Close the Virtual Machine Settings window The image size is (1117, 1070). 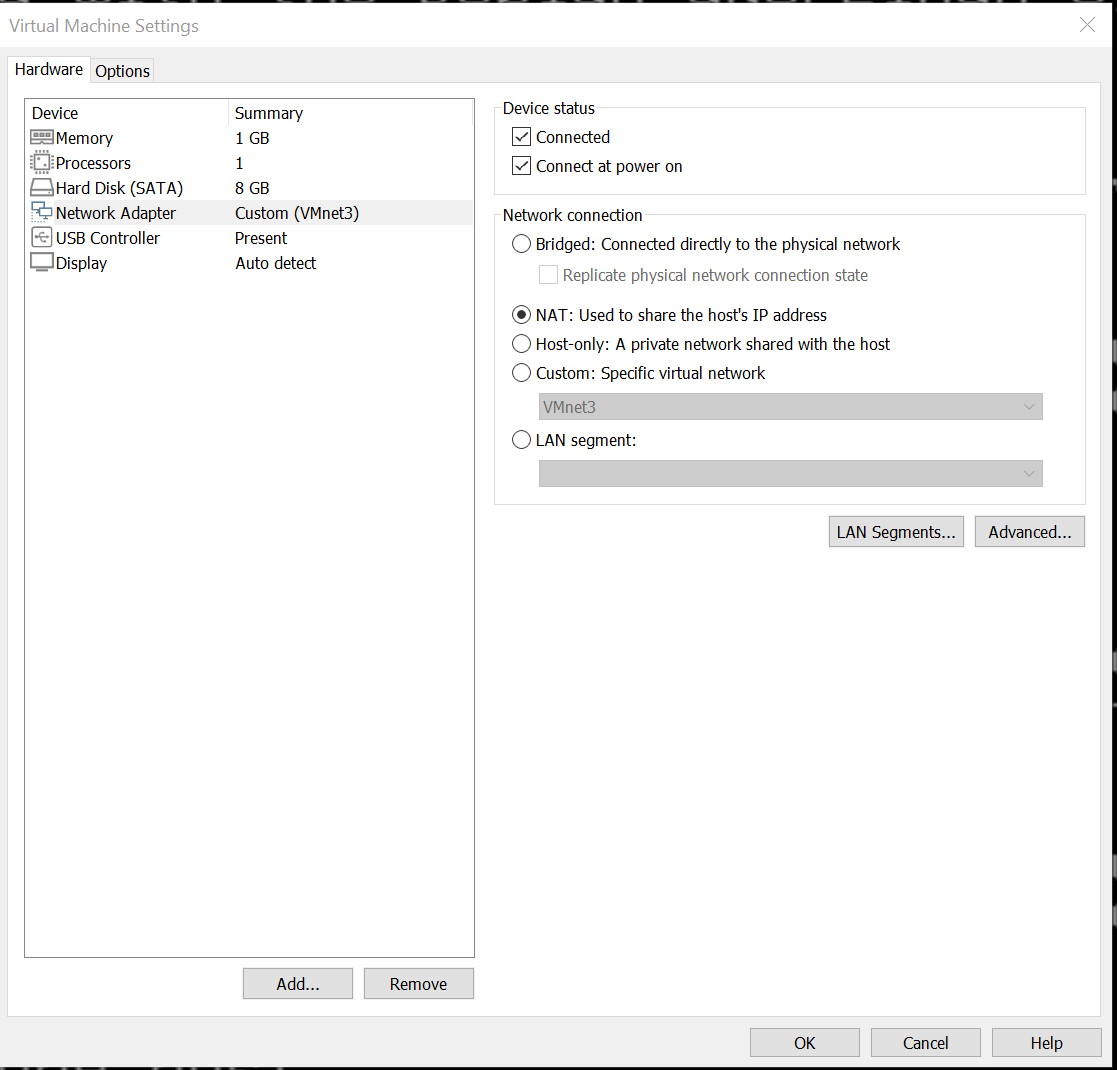(x=1087, y=26)
